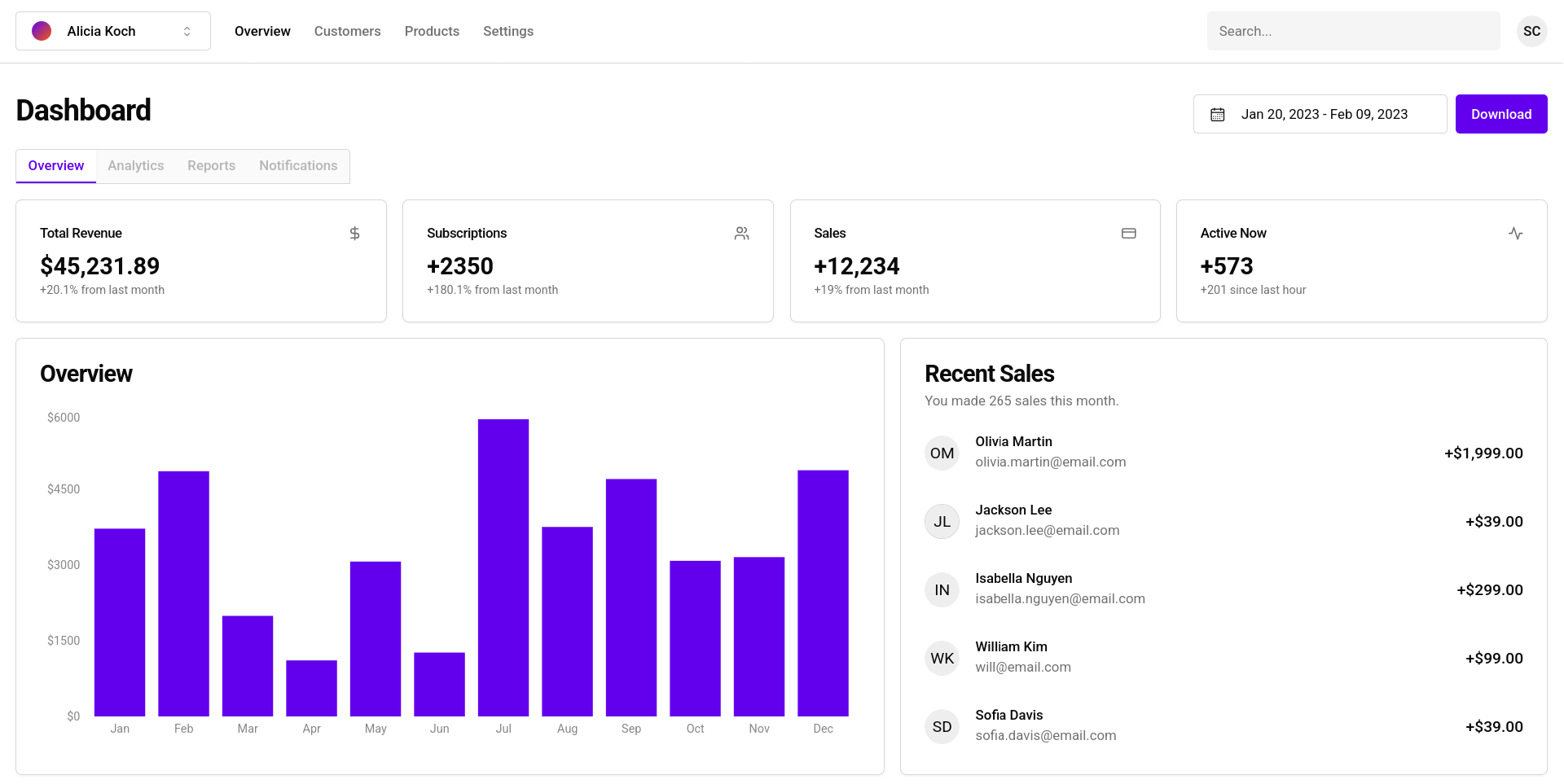Go to Overview in top navigation

pos(262,31)
